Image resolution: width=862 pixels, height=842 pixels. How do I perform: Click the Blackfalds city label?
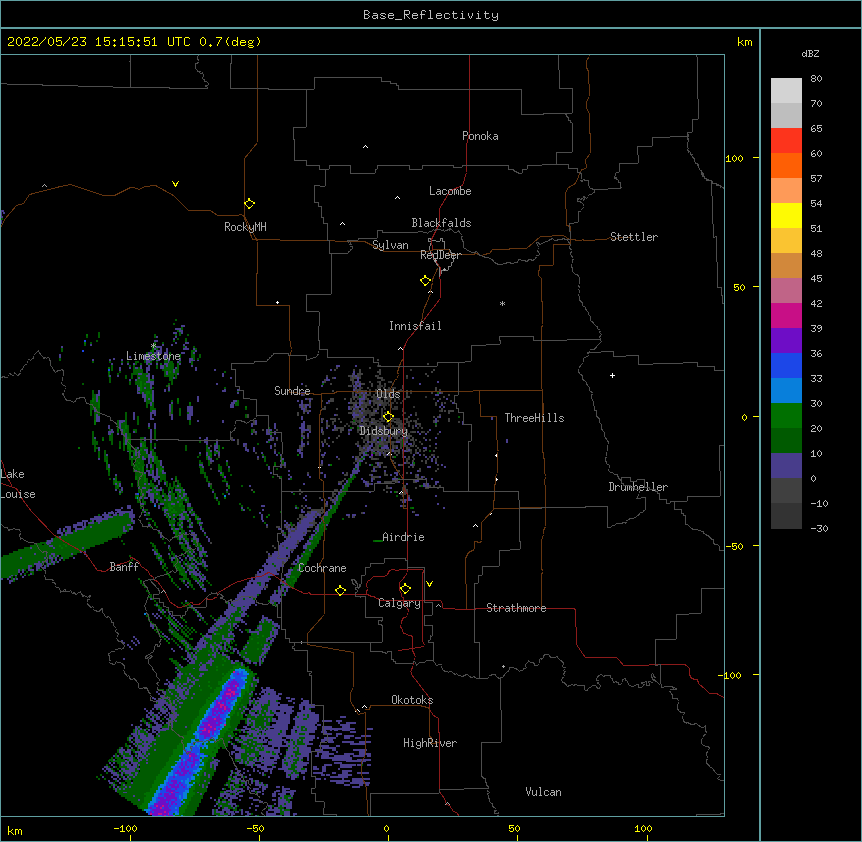[x=441, y=223]
